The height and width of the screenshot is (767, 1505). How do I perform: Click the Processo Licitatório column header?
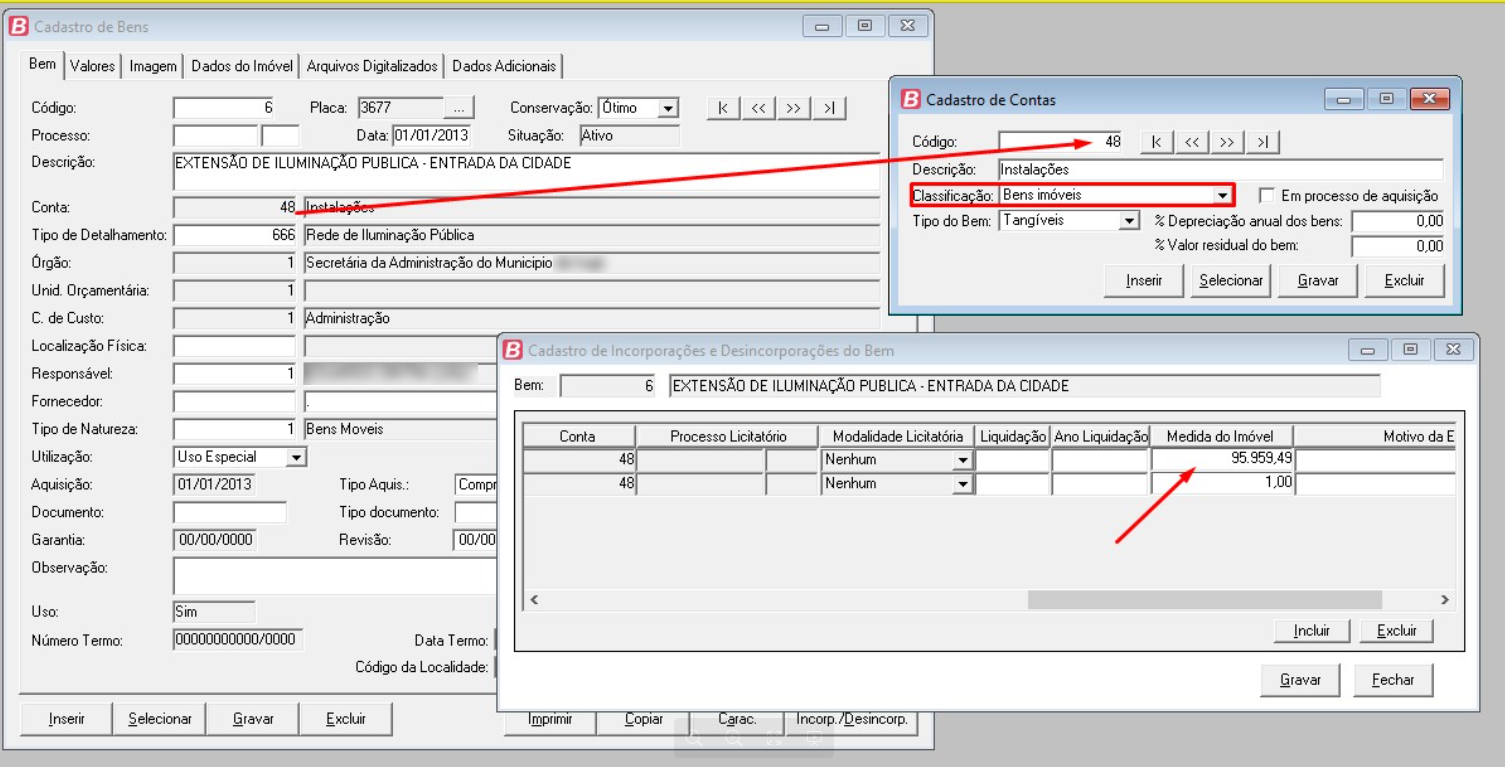pos(728,436)
